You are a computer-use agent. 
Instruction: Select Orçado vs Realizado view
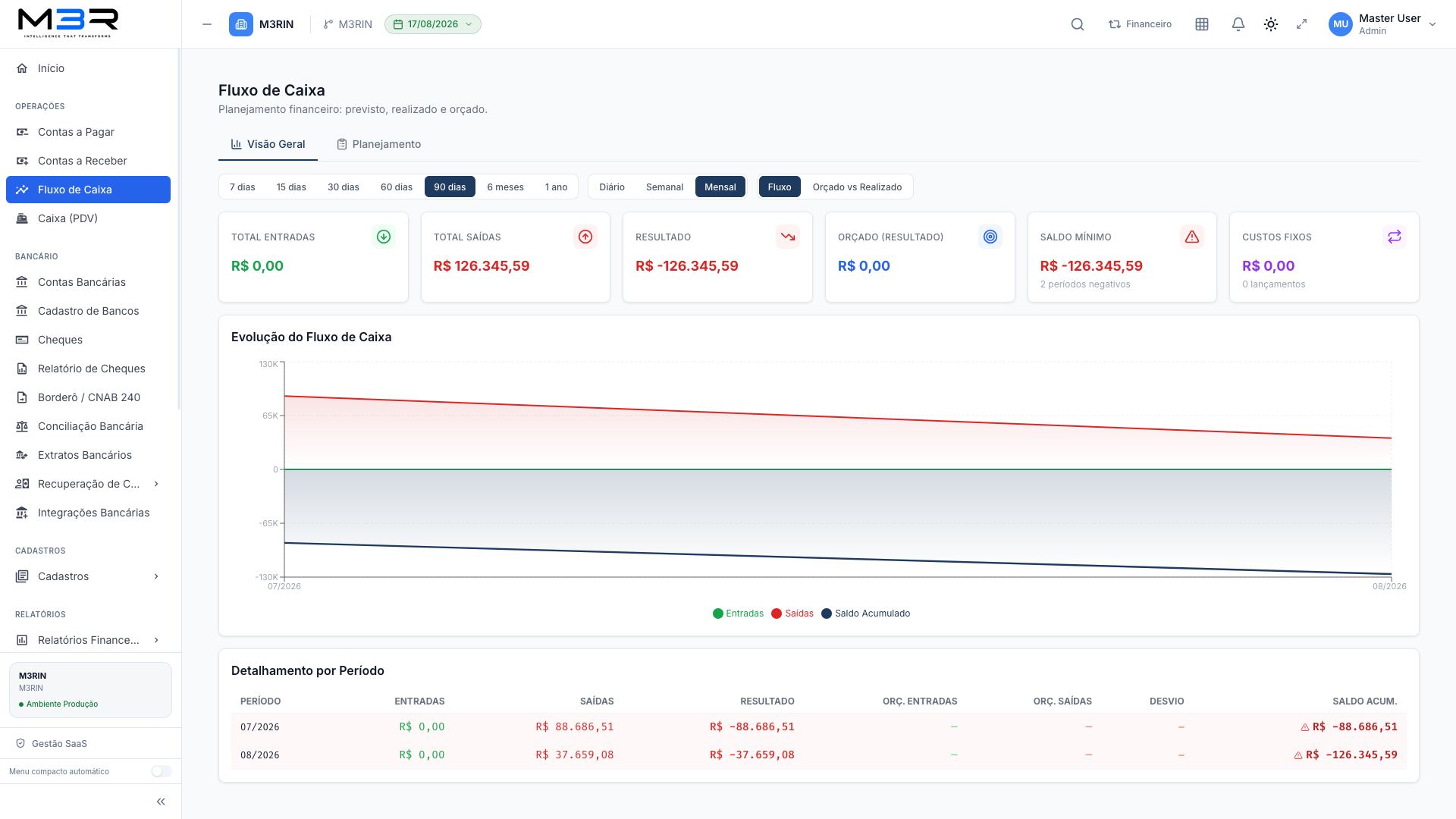[x=857, y=187]
